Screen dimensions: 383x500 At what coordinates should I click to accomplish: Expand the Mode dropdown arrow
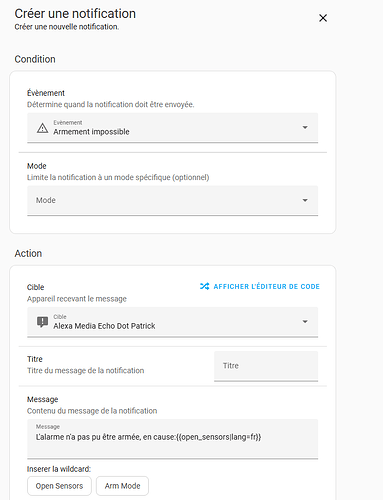pos(305,200)
